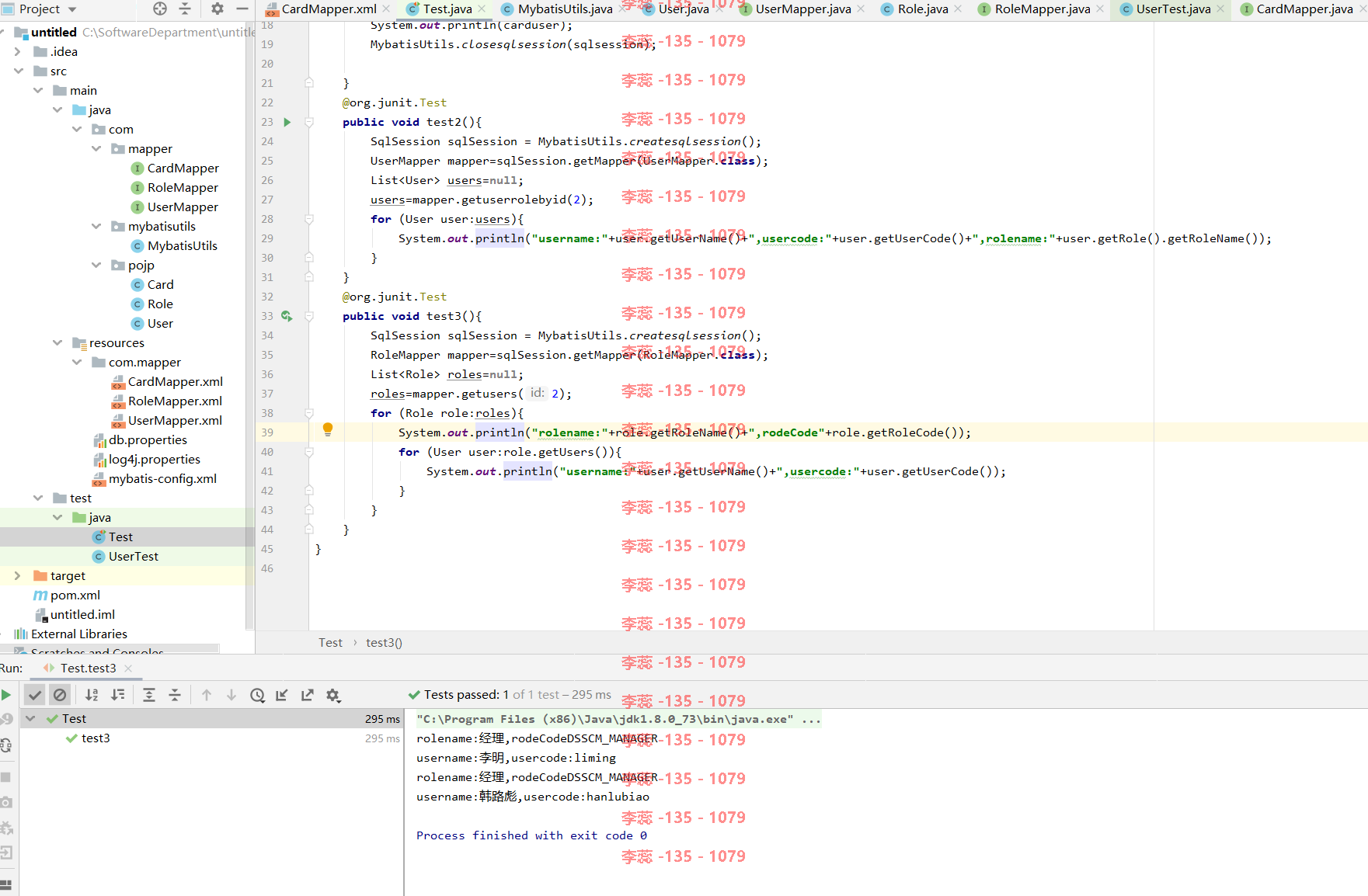This screenshot has height=896, width=1368.
Task: Fold the test3 method at line 33
Action: coord(309,316)
